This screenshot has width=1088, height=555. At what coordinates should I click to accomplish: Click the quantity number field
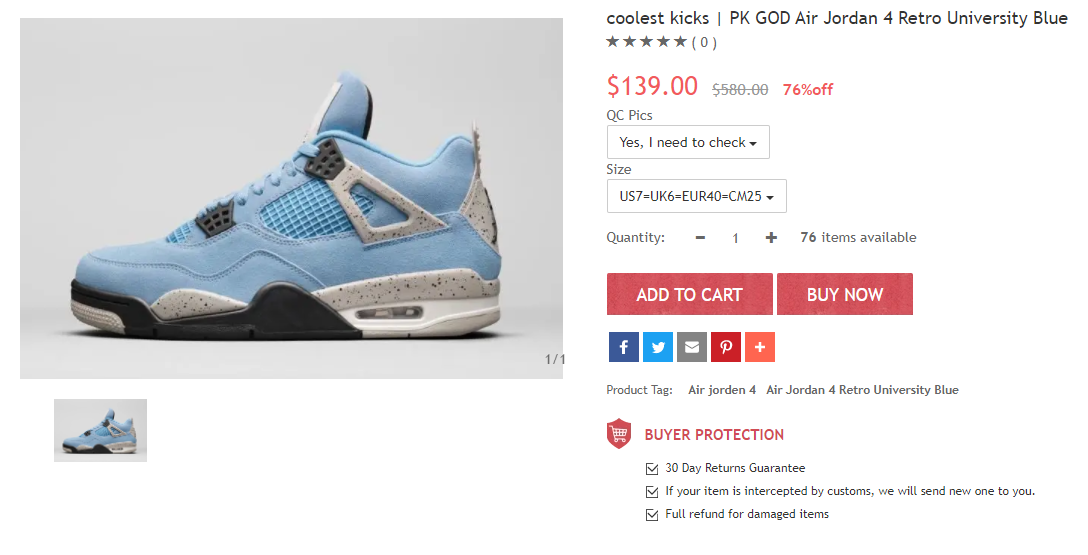(x=735, y=239)
